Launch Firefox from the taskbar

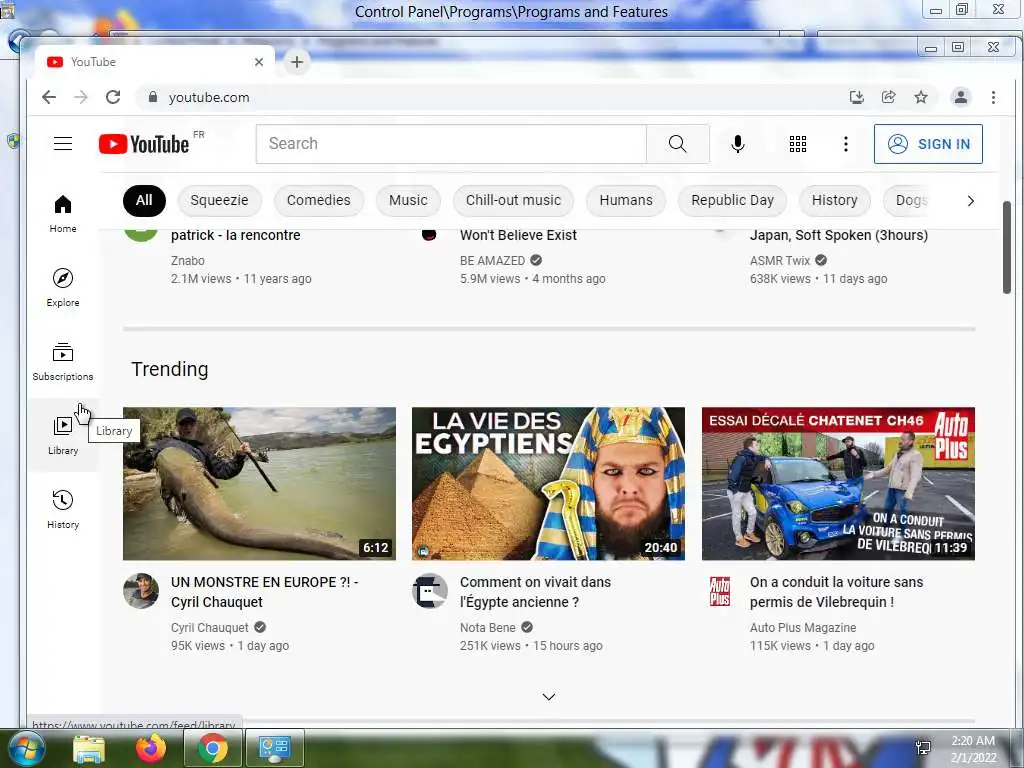151,748
